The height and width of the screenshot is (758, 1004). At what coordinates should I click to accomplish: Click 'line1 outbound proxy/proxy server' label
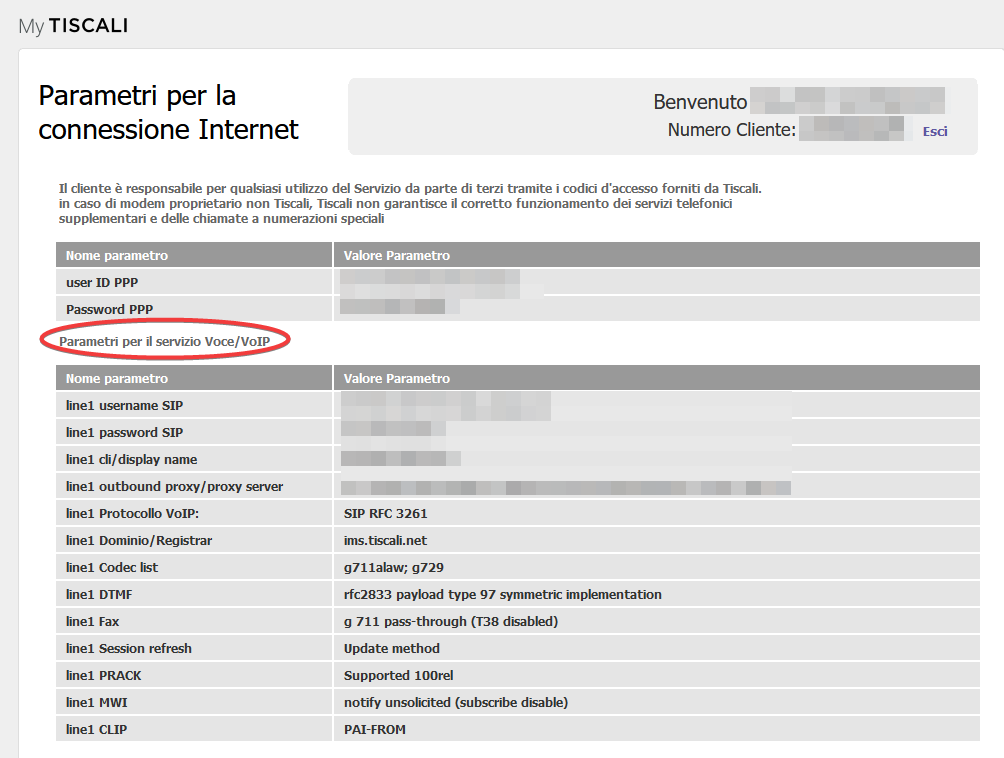174,486
